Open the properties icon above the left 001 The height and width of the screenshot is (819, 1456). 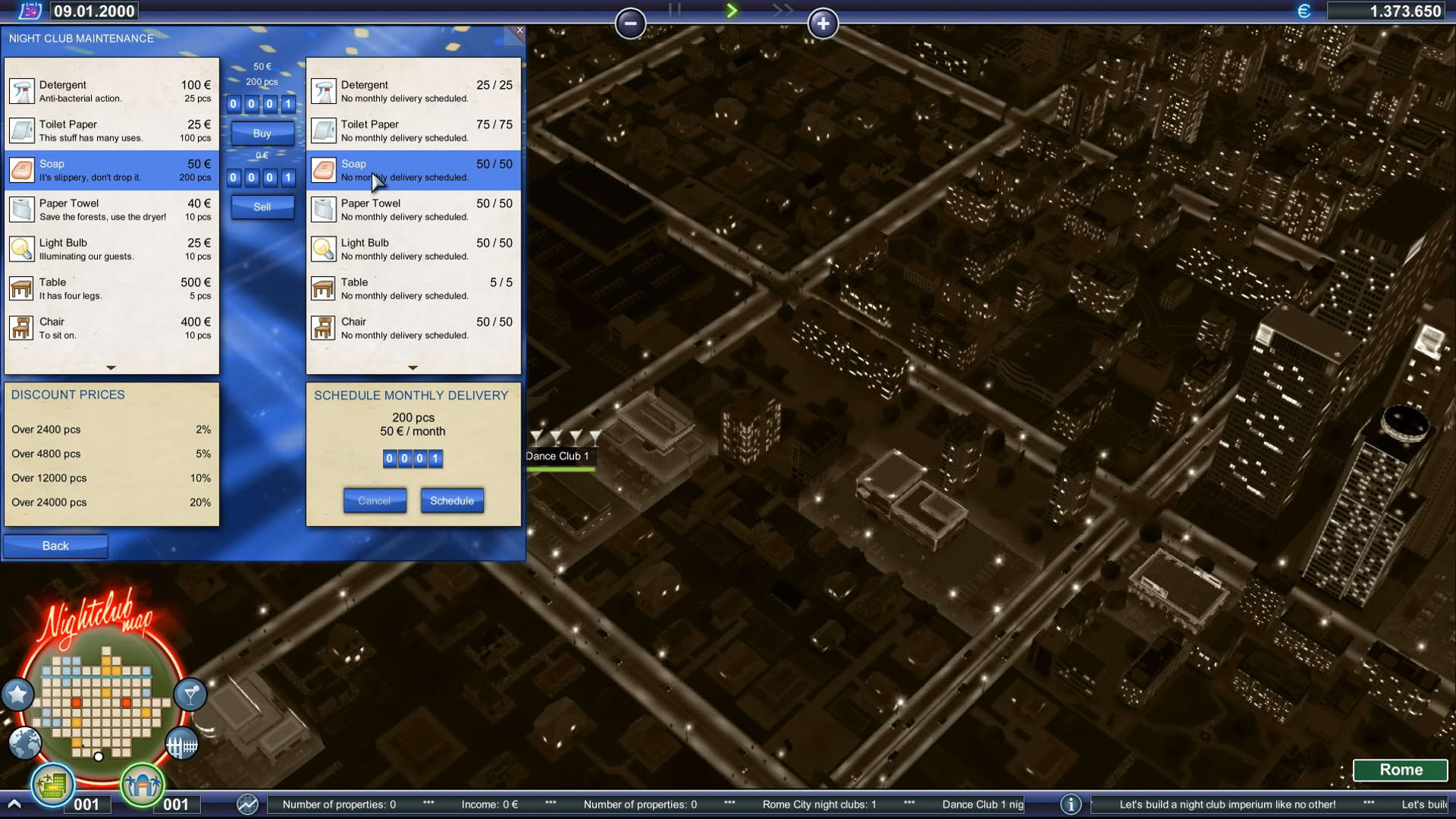coord(52,783)
